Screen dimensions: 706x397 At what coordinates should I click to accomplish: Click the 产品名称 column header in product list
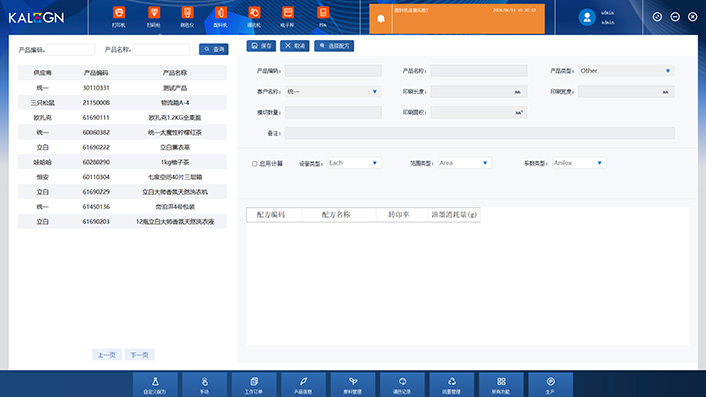click(x=175, y=72)
